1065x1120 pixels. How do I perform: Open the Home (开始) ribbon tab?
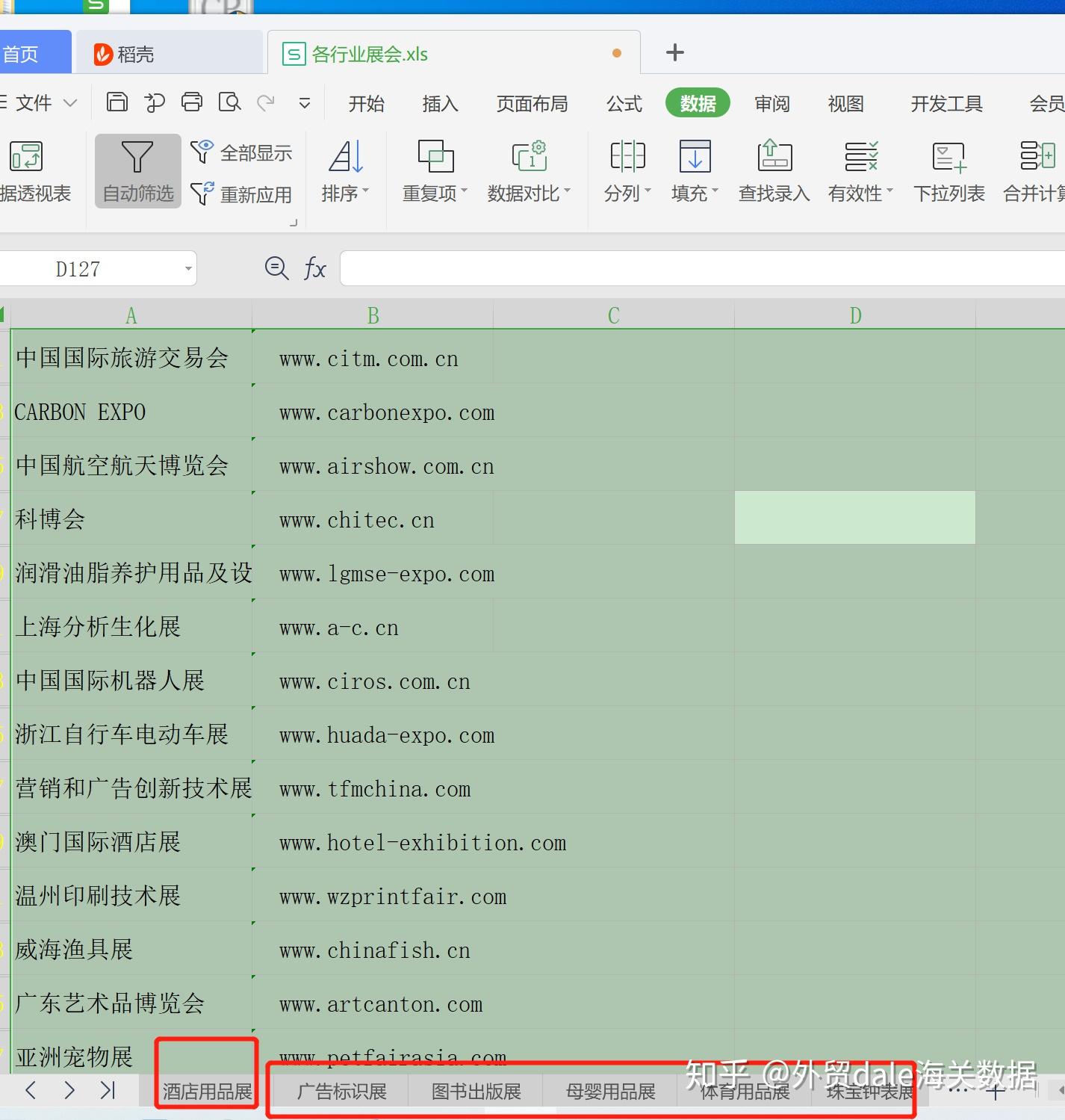pyautogui.click(x=366, y=103)
